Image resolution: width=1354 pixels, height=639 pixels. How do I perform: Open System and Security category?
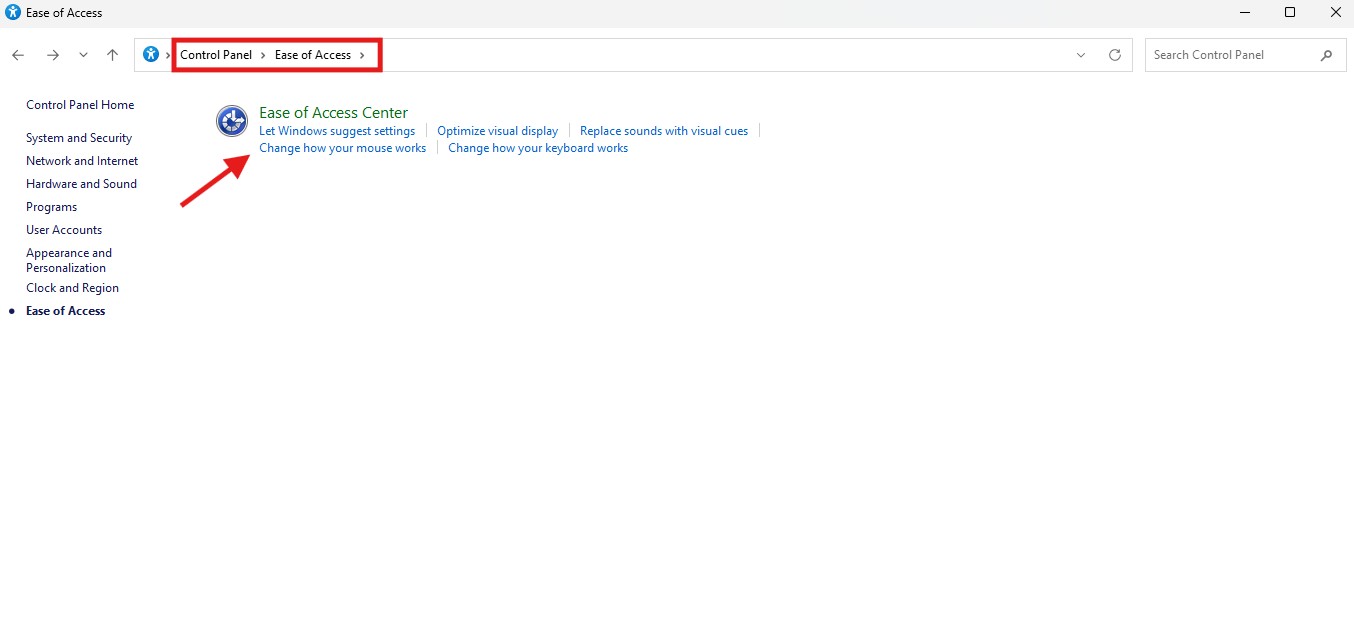(79, 138)
